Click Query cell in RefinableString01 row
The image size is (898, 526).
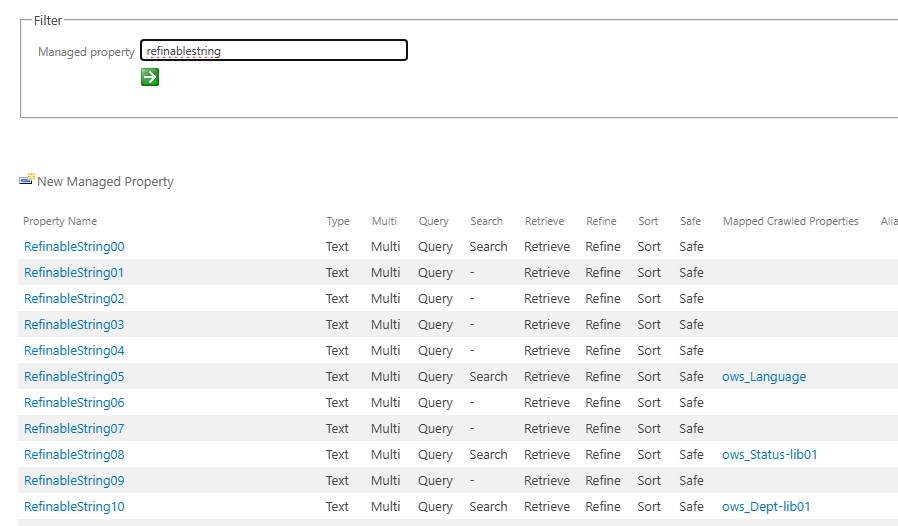(x=435, y=273)
